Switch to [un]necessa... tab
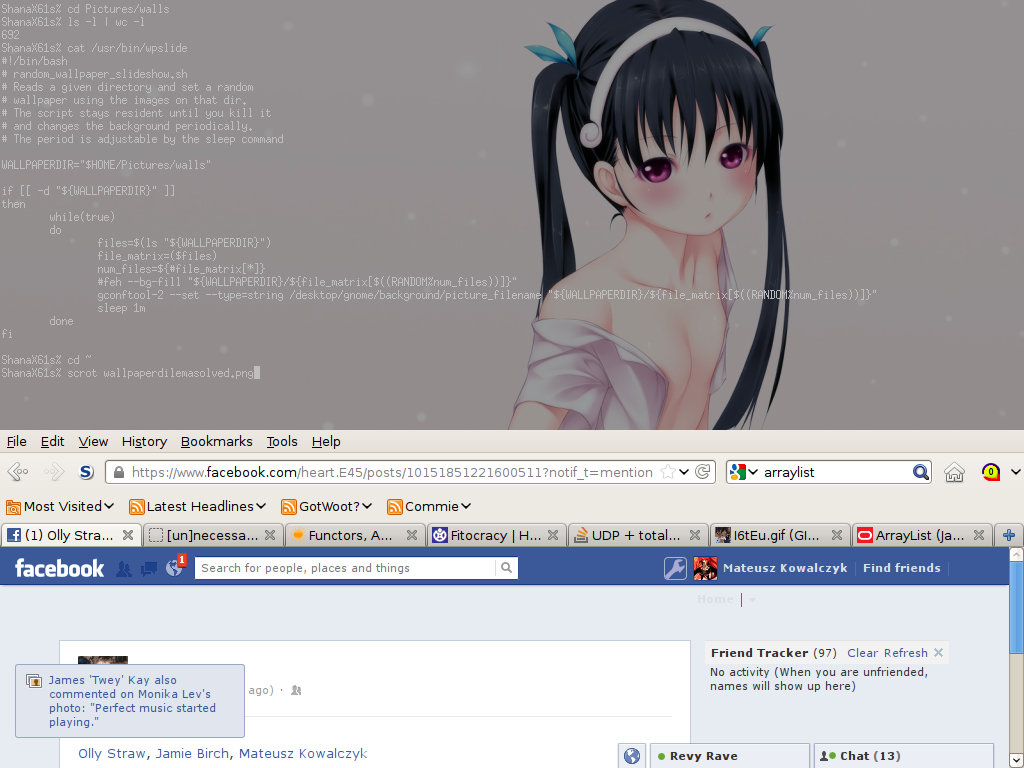1024x768 pixels. (213, 535)
